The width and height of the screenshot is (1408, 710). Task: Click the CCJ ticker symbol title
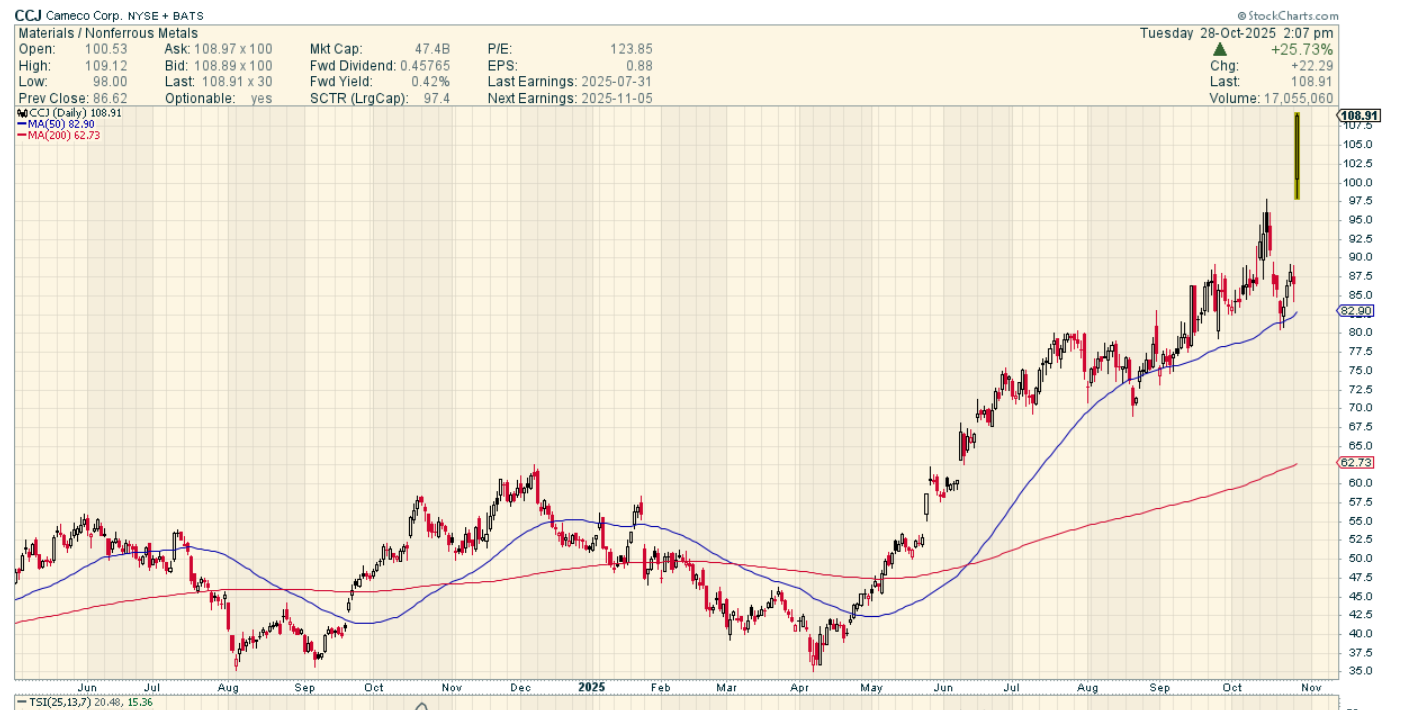coord(28,16)
